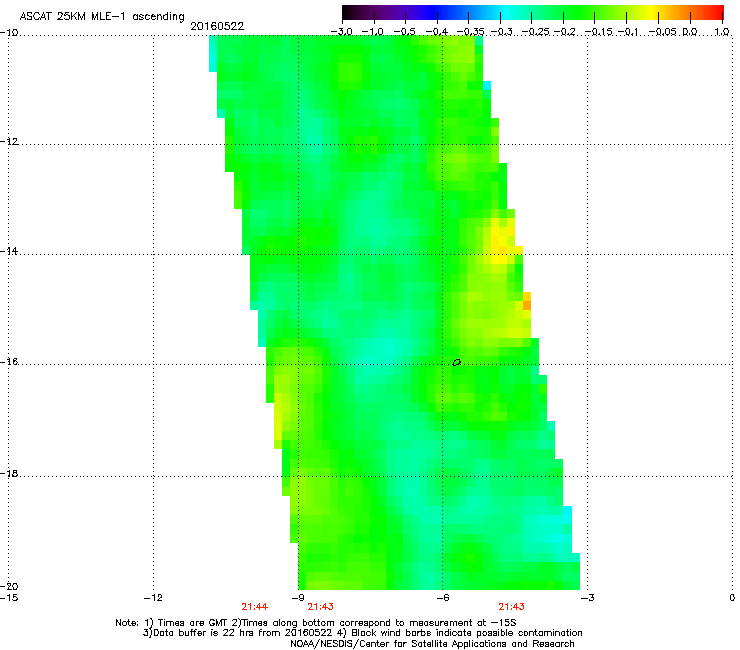The height and width of the screenshot is (650, 740).
Task: Click the "-0.05" color bar label
Action: [663, 32]
